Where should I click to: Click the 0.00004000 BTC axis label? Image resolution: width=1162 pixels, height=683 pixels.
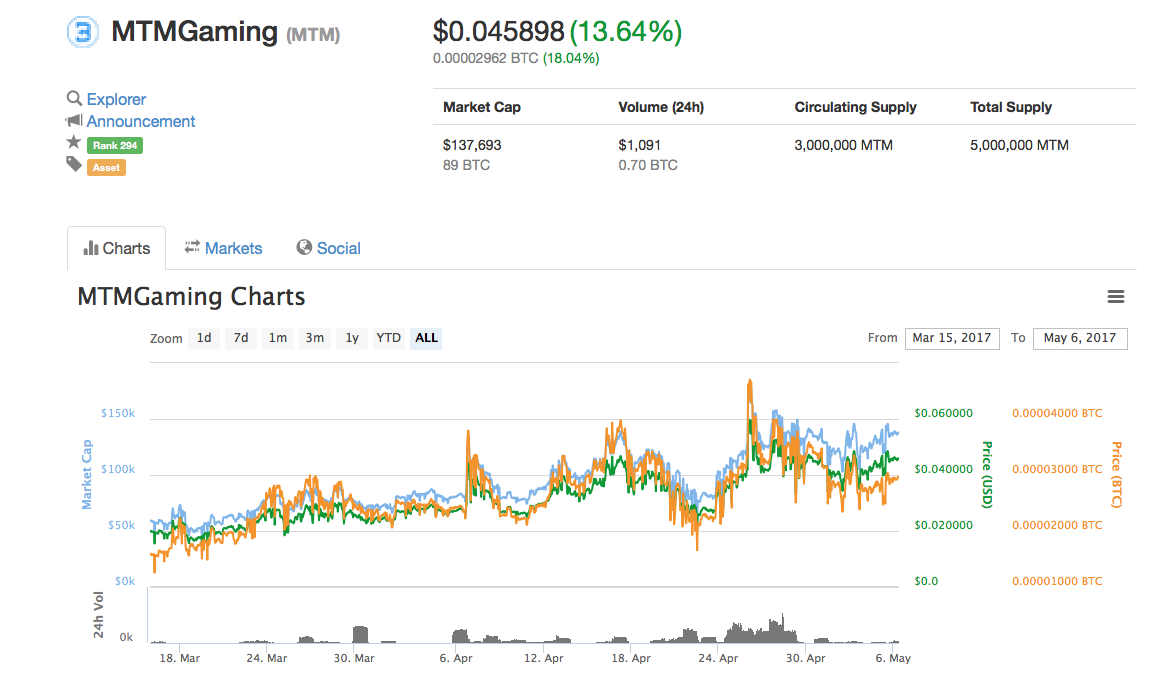1057,413
